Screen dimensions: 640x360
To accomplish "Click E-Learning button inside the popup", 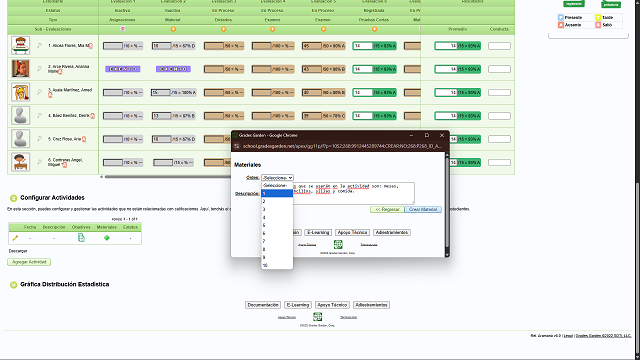I will coord(318,232).
